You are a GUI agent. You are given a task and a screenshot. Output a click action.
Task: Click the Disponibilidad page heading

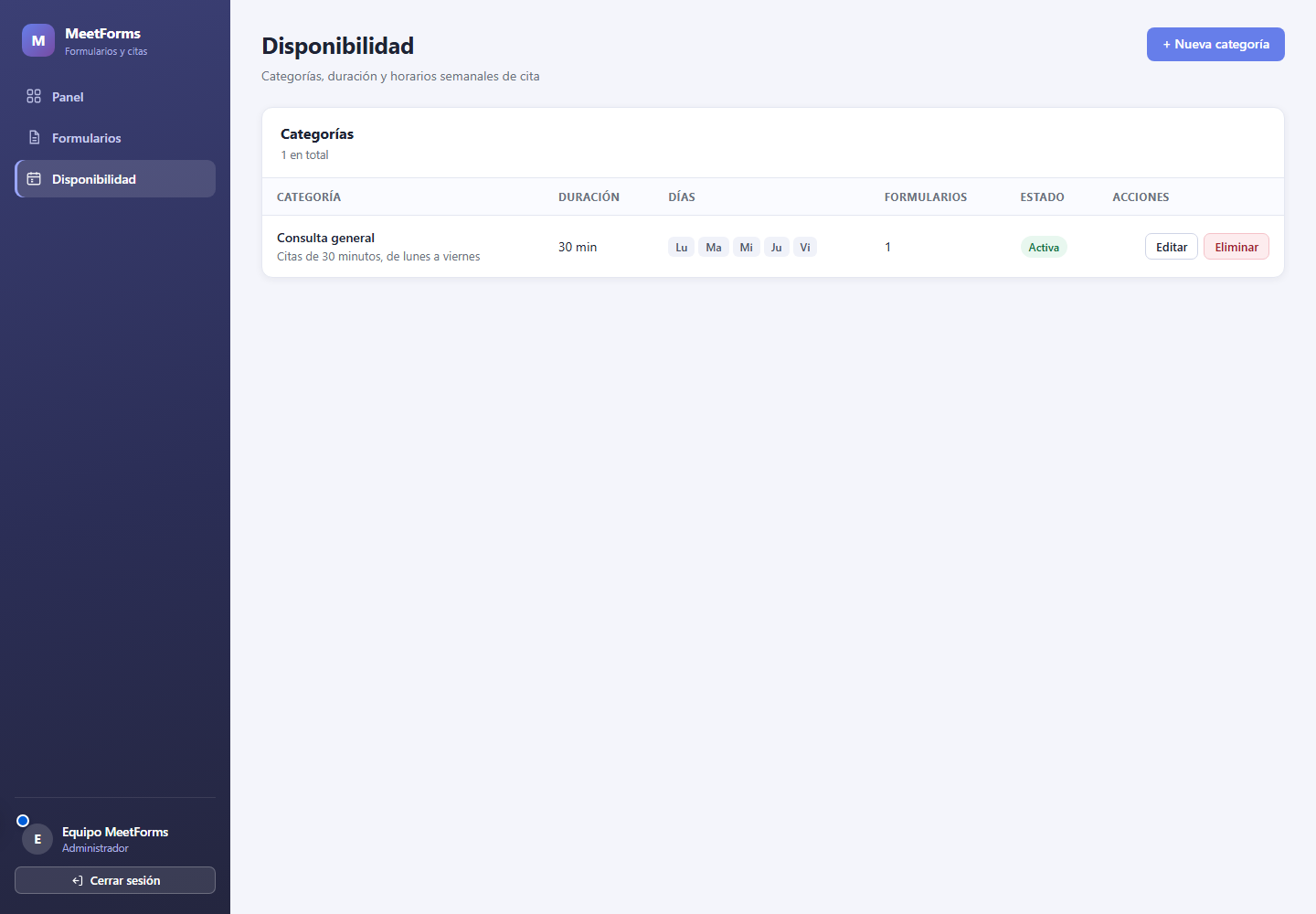point(337,46)
